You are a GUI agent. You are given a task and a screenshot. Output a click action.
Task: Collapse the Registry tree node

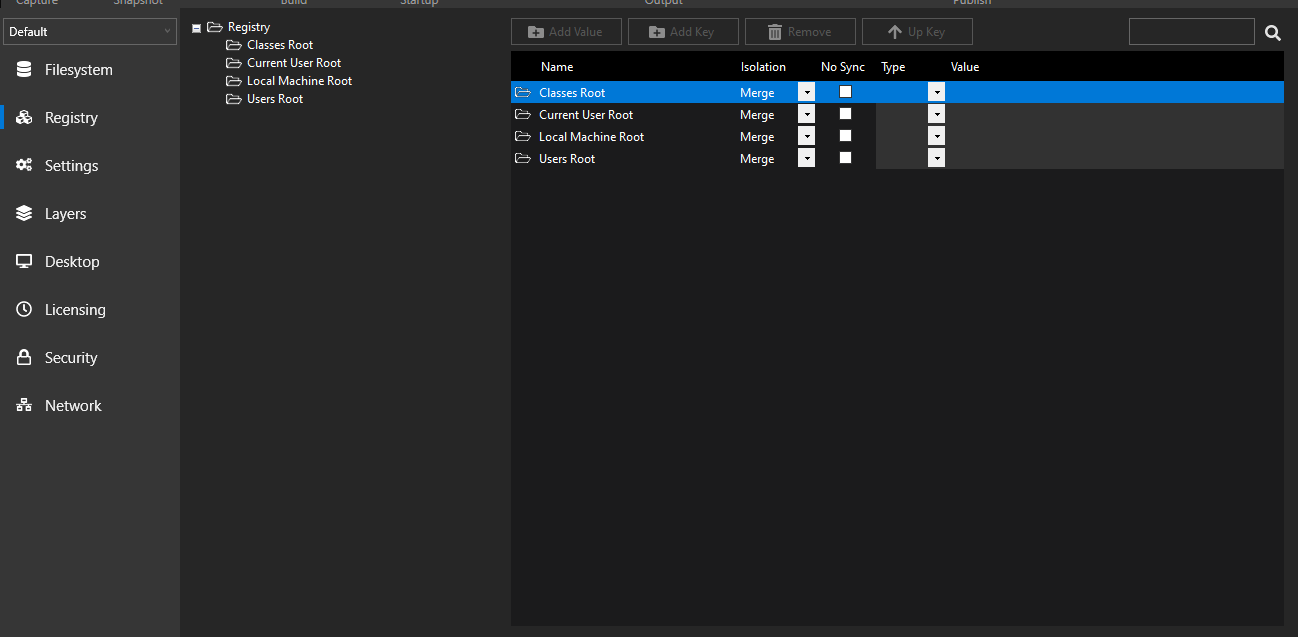pyautogui.click(x=196, y=26)
